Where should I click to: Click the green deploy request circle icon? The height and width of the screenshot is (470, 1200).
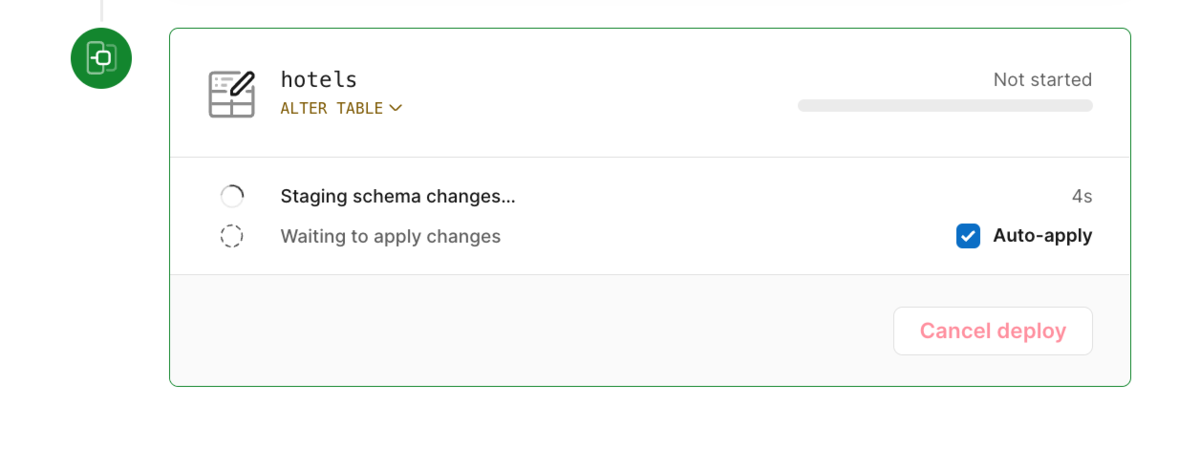click(101, 58)
